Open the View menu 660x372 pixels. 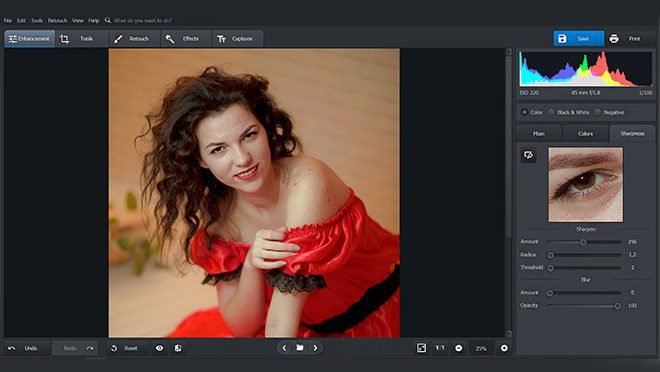(x=77, y=20)
